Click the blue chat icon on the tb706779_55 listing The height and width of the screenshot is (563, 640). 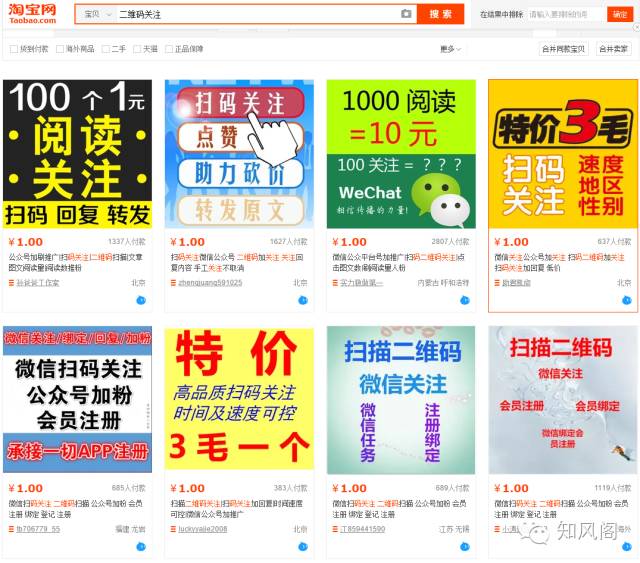(141, 547)
